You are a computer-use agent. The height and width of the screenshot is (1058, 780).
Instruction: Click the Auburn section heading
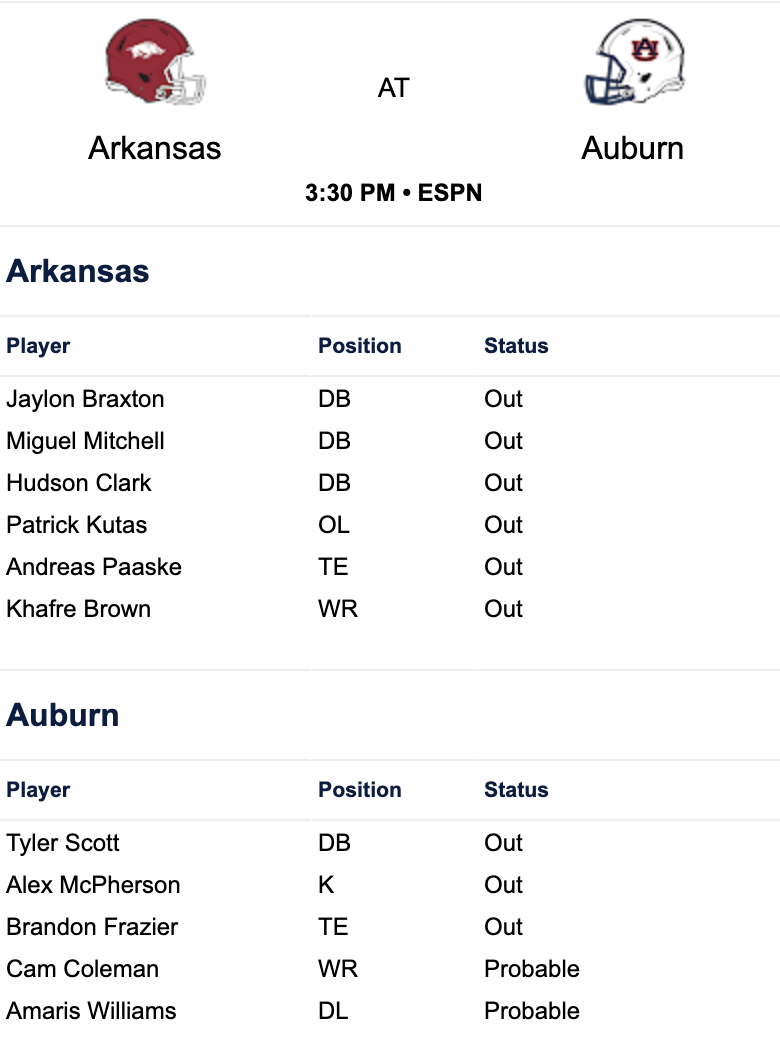click(x=63, y=715)
